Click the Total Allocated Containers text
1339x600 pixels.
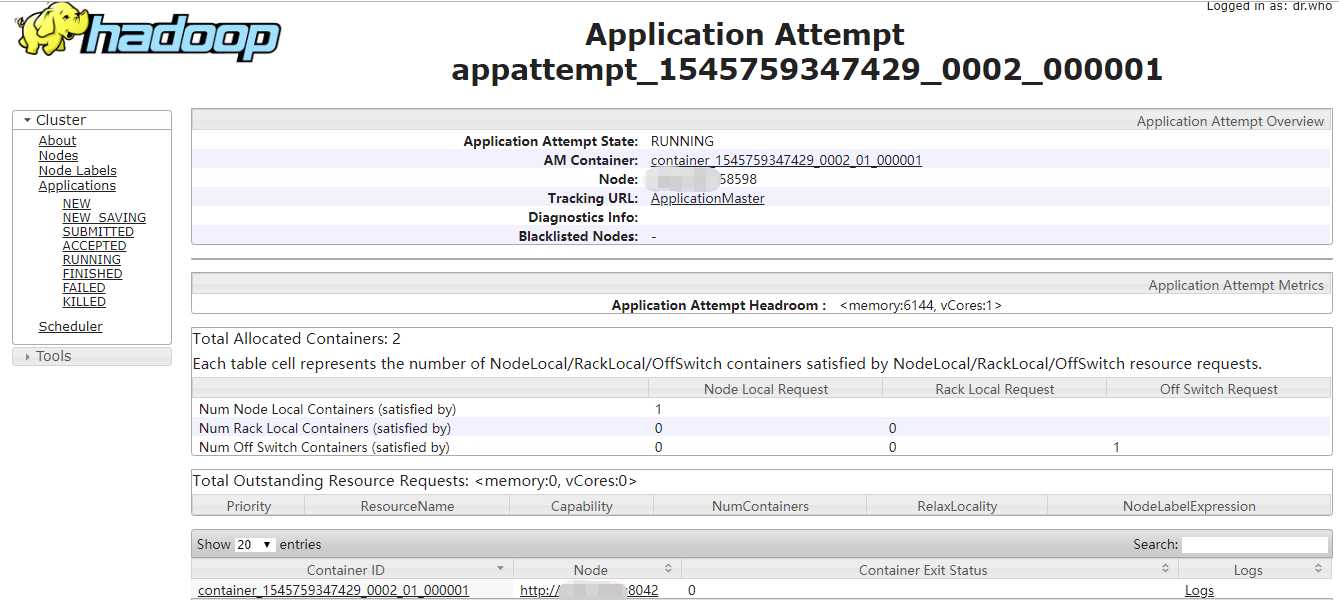(x=296, y=339)
